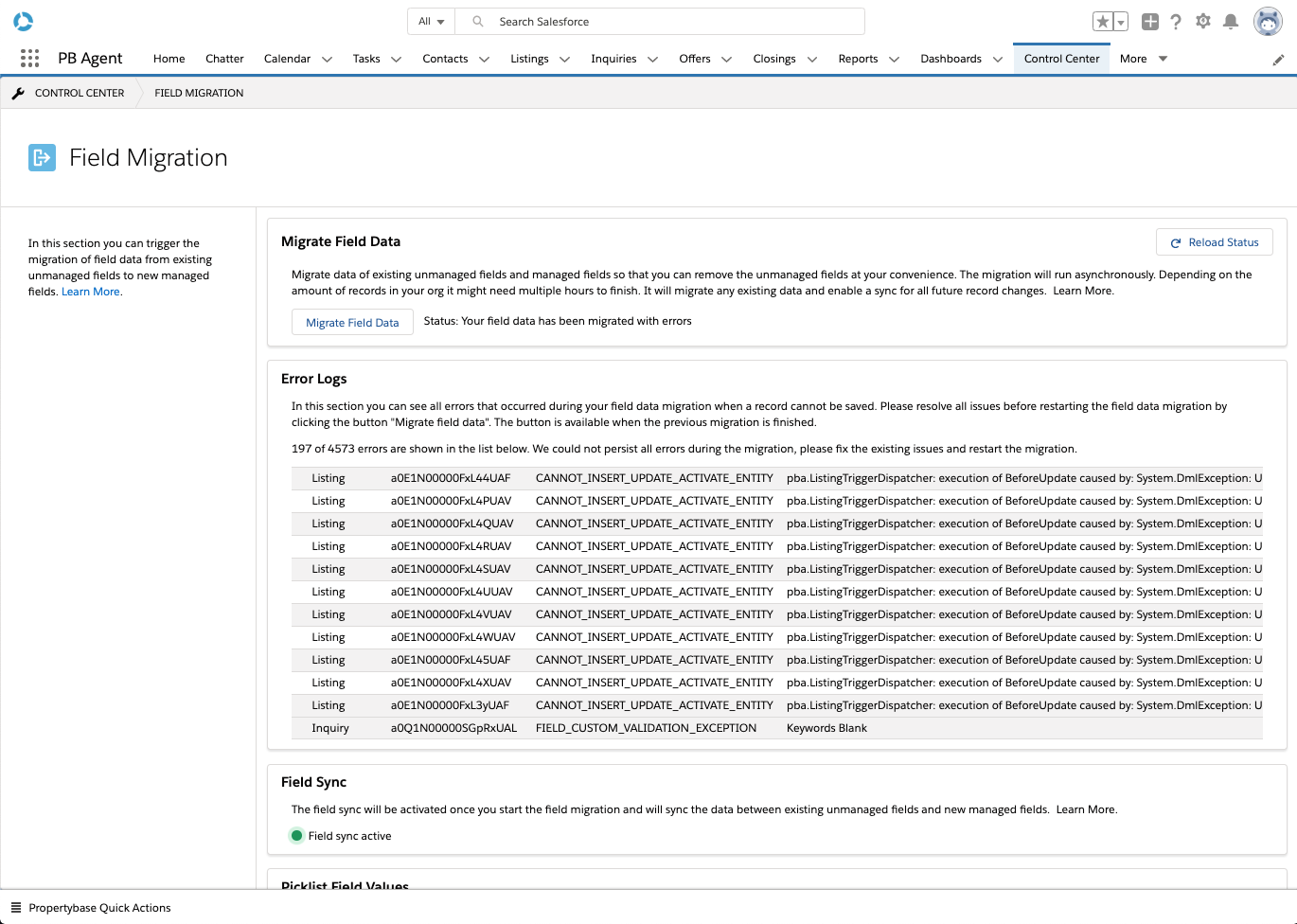Expand the Inquiries tab chevron

click(x=652, y=59)
